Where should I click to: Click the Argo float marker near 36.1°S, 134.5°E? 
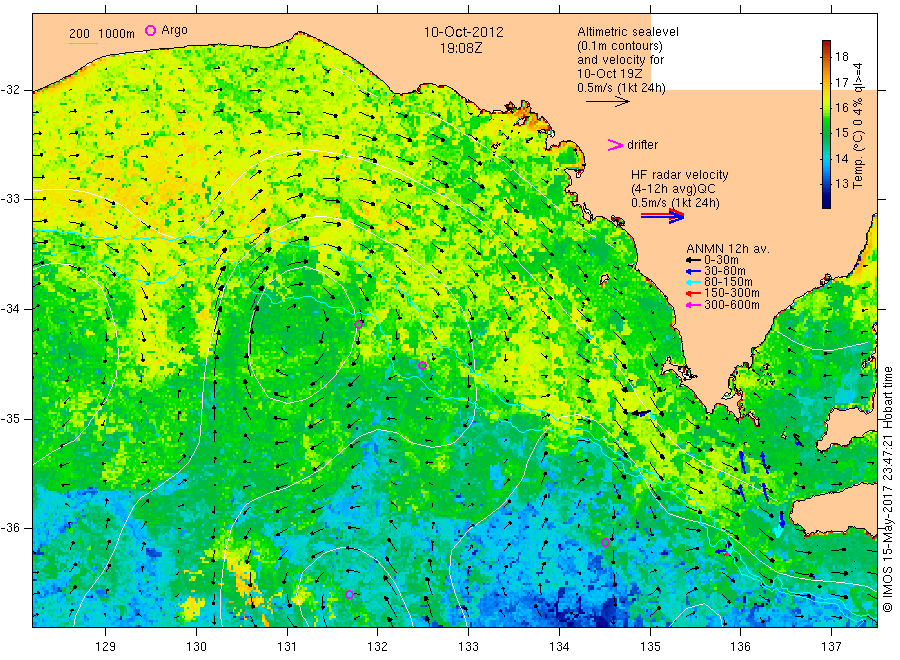[x=606, y=542]
